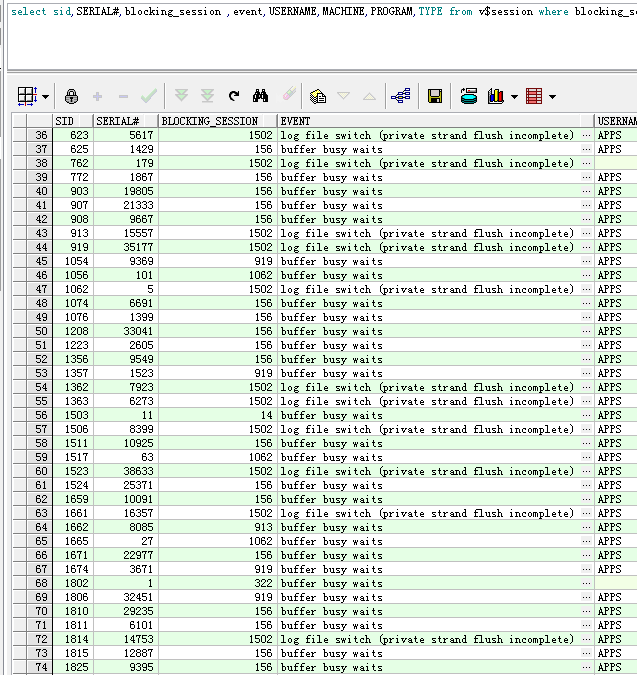Image resolution: width=637 pixels, height=675 pixels.
Task: Click the refresh query icon
Action: coord(234,97)
